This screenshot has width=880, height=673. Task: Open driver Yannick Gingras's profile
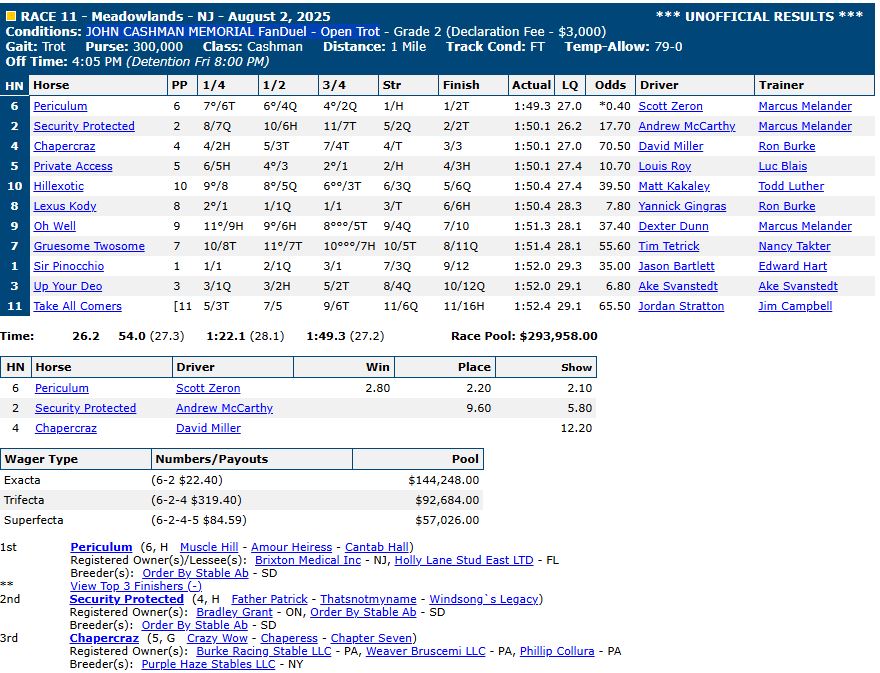[x=682, y=206]
